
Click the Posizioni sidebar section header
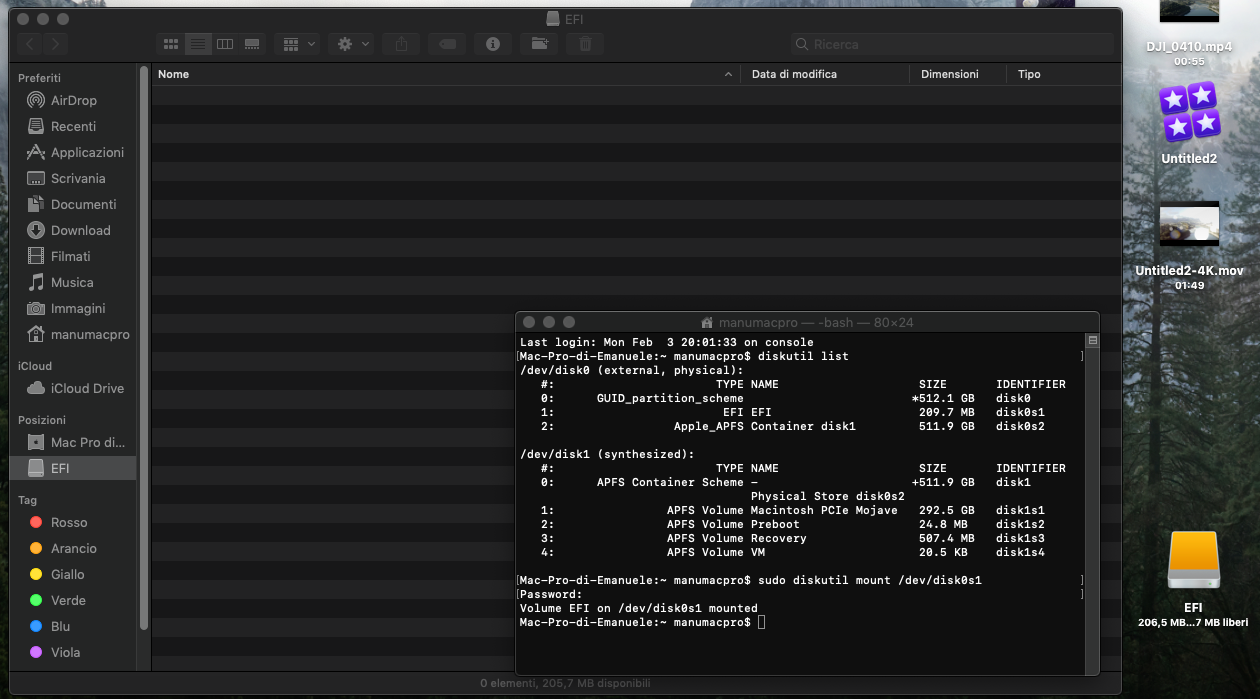[42, 420]
